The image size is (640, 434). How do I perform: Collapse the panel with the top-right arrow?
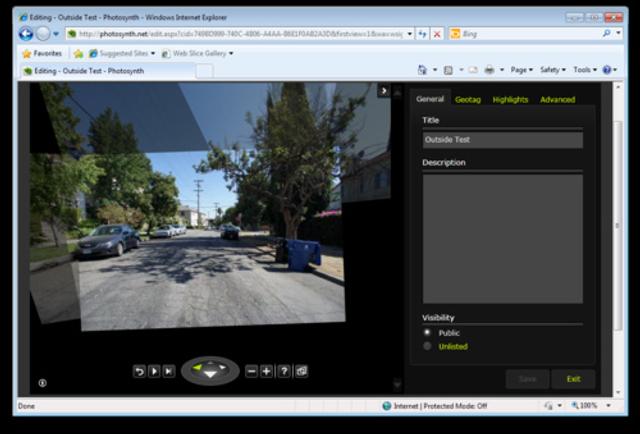click(383, 91)
